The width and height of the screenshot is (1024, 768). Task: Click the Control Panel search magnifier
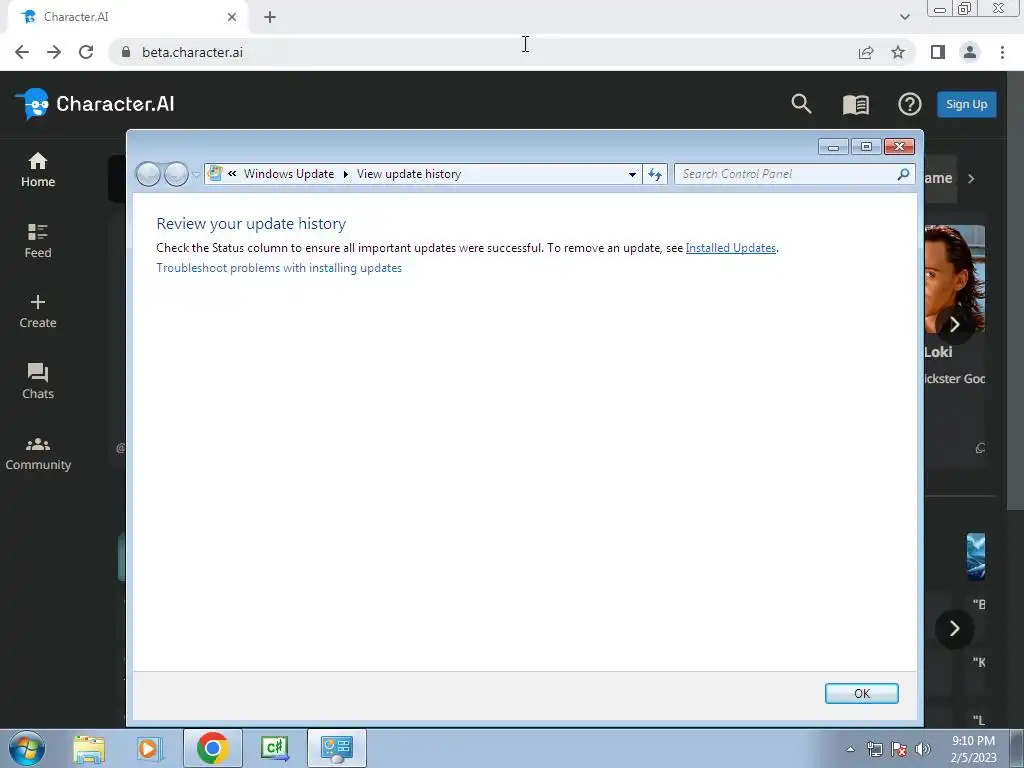click(x=903, y=174)
